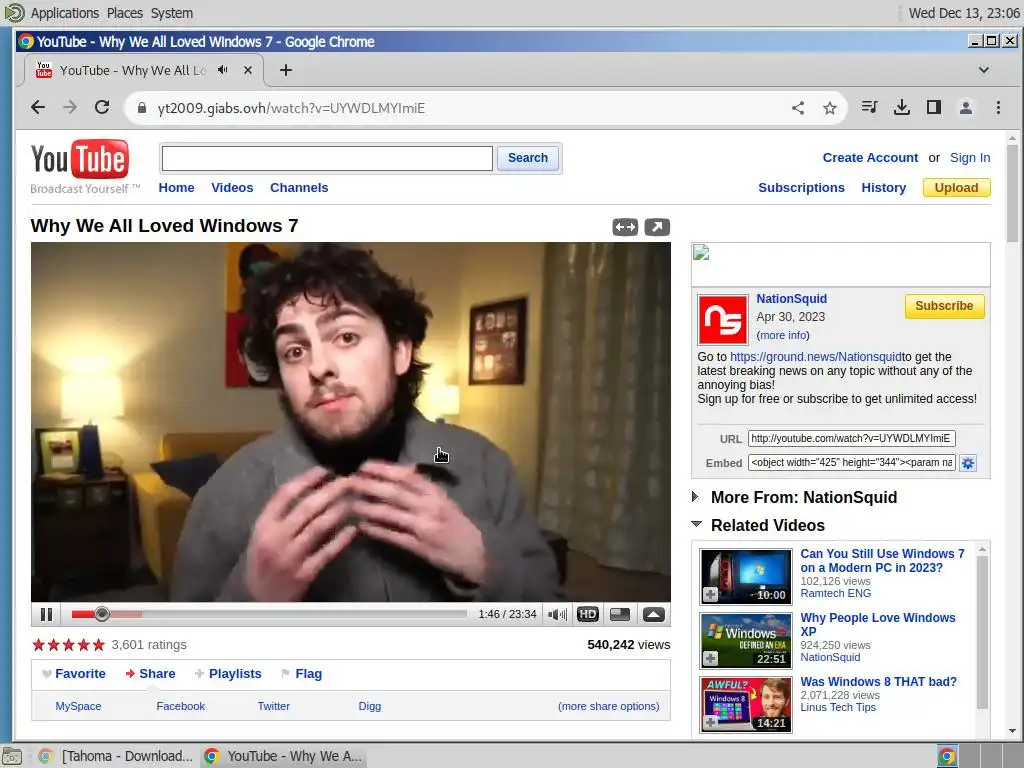
Task: Click the Linus Tech Tips channel link
Action: tap(838, 707)
